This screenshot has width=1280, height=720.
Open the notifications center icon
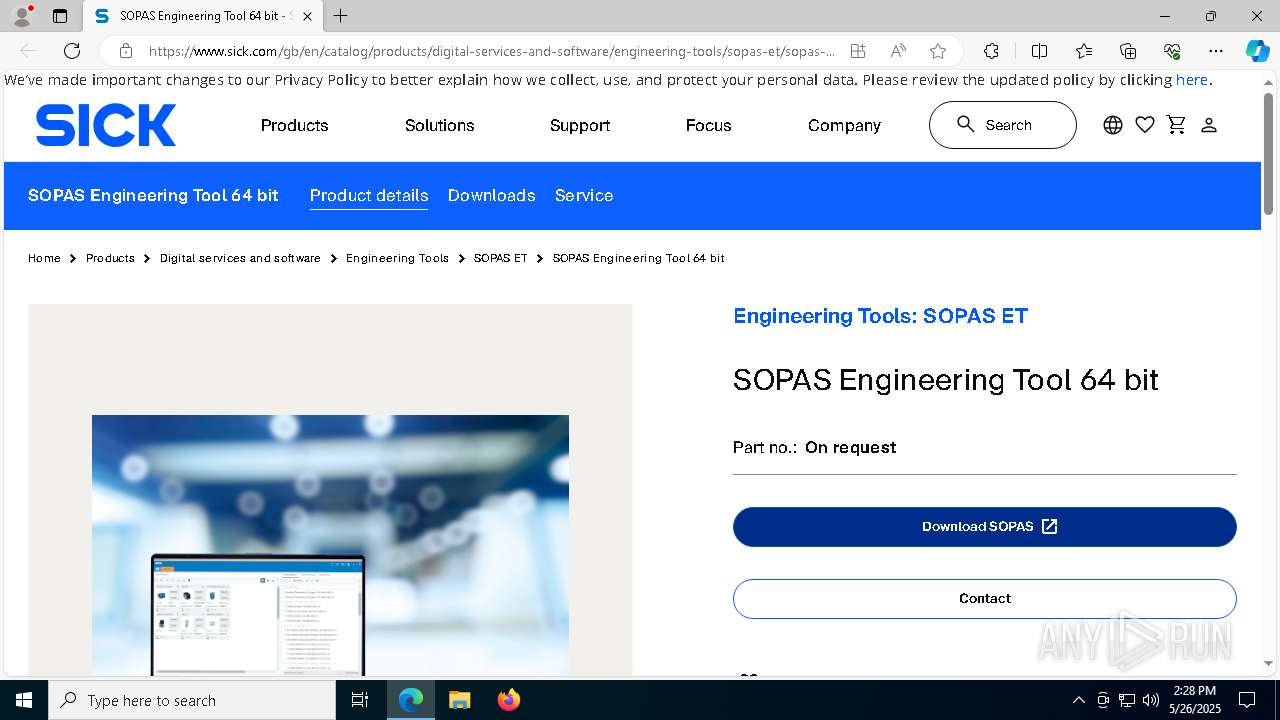1247,700
